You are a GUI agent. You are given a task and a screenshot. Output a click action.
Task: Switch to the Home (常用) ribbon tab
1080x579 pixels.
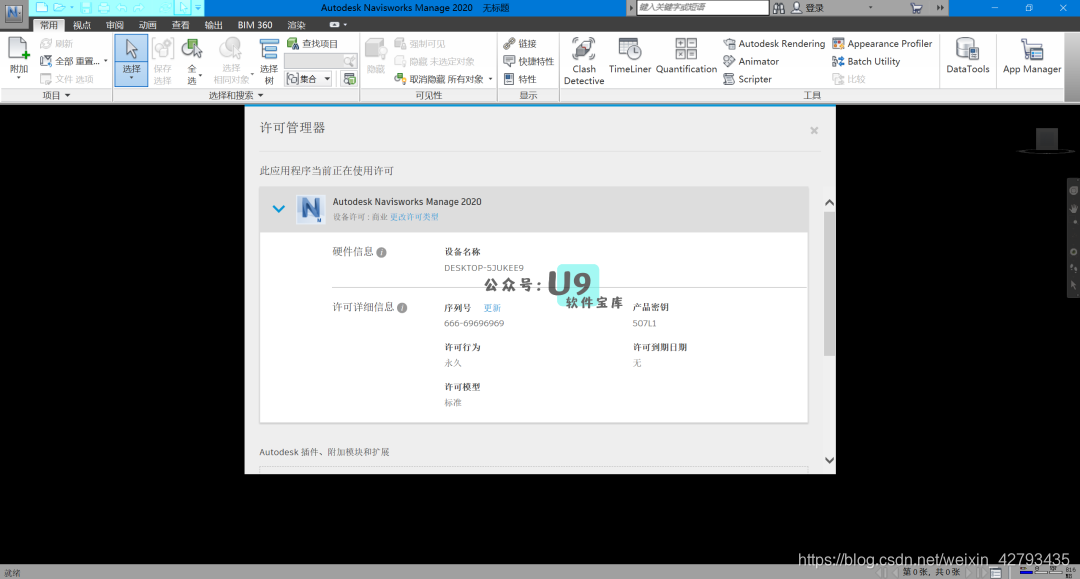click(x=48, y=25)
